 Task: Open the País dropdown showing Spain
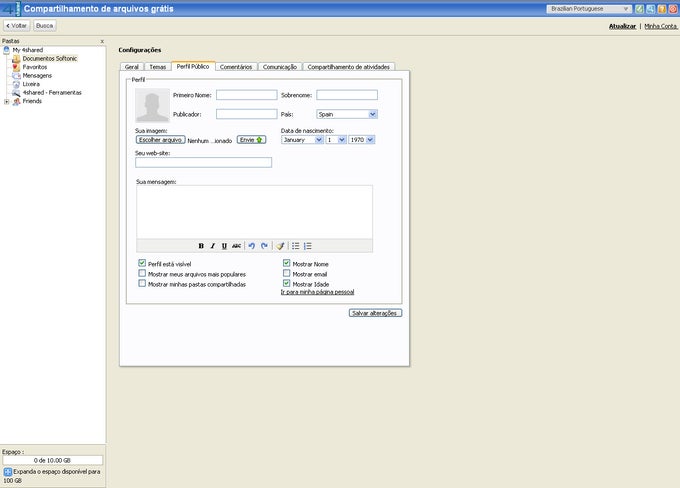click(x=347, y=114)
